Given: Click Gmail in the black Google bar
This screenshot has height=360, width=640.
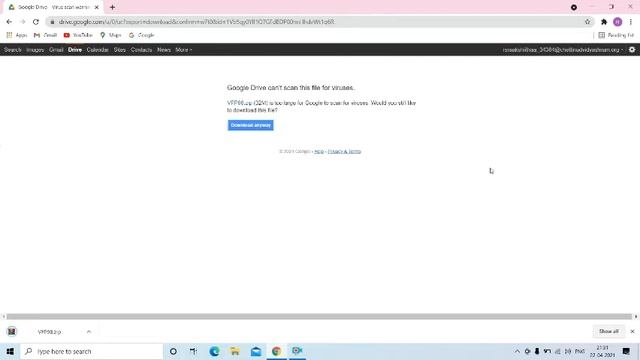Looking at the screenshot, I should 56,50.
